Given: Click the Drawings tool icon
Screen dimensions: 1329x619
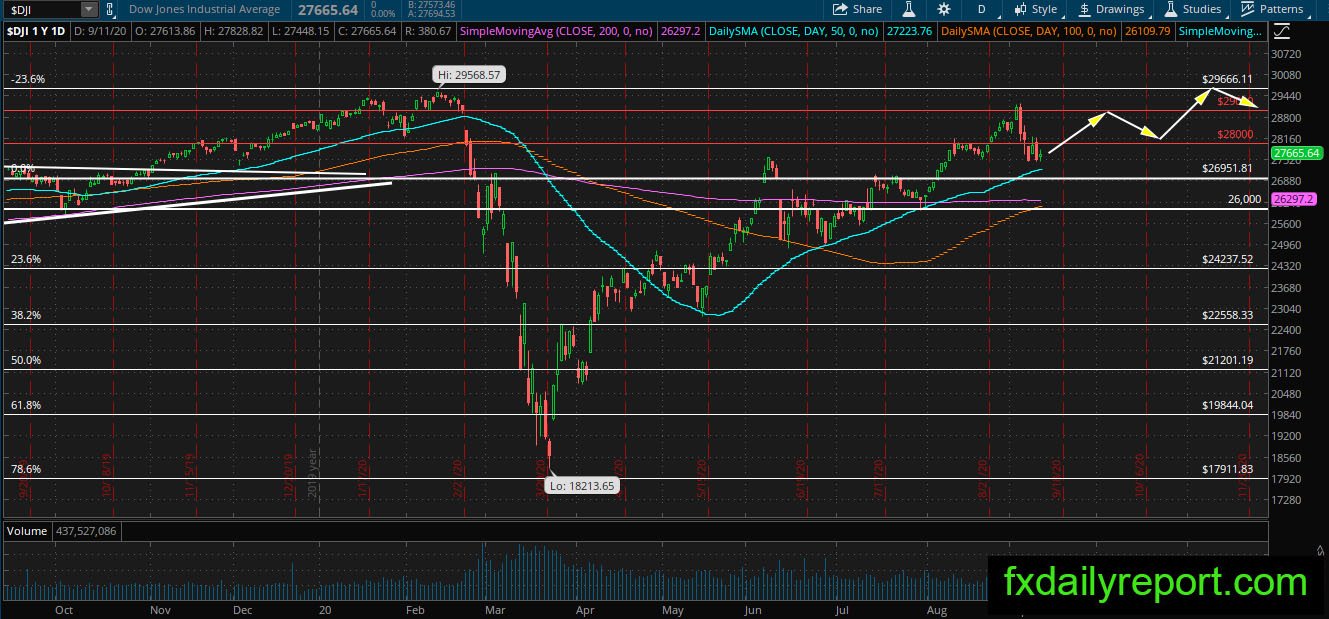Looking at the screenshot, I should click(x=1085, y=9).
